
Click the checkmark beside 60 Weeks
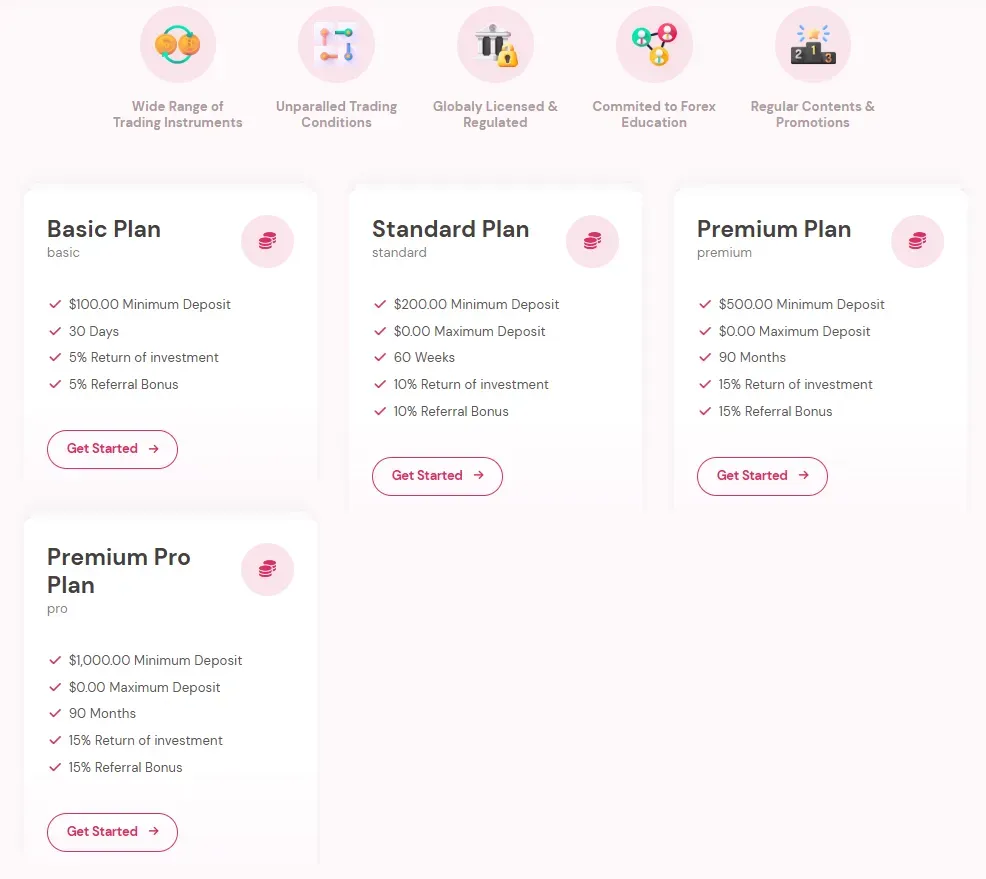380,357
